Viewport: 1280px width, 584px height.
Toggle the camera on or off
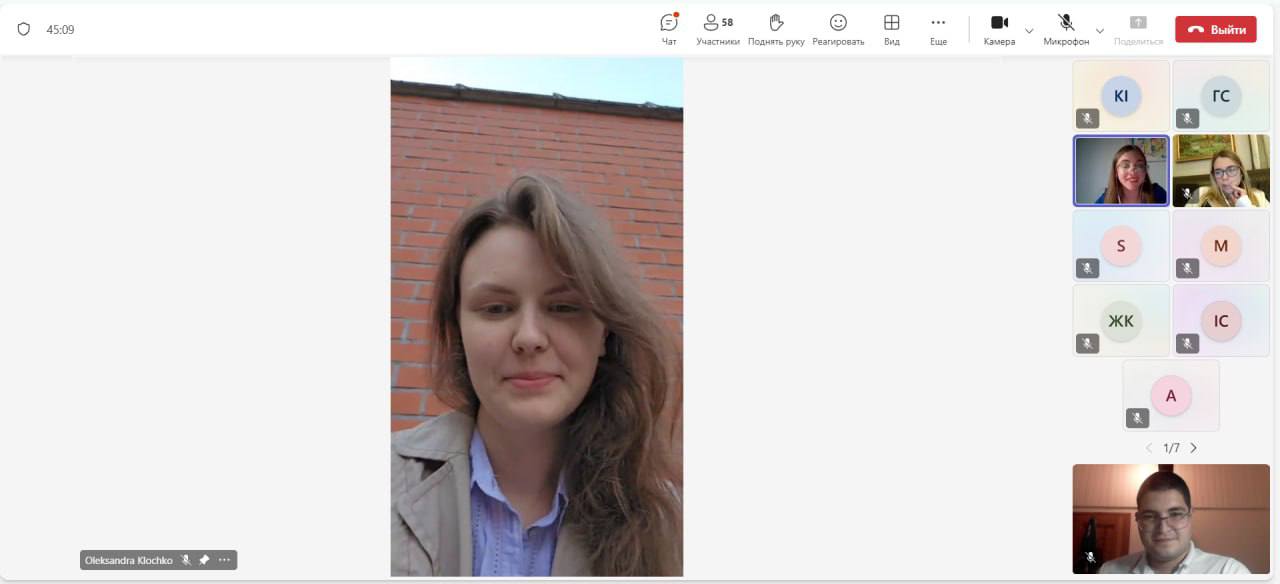(999, 29)
